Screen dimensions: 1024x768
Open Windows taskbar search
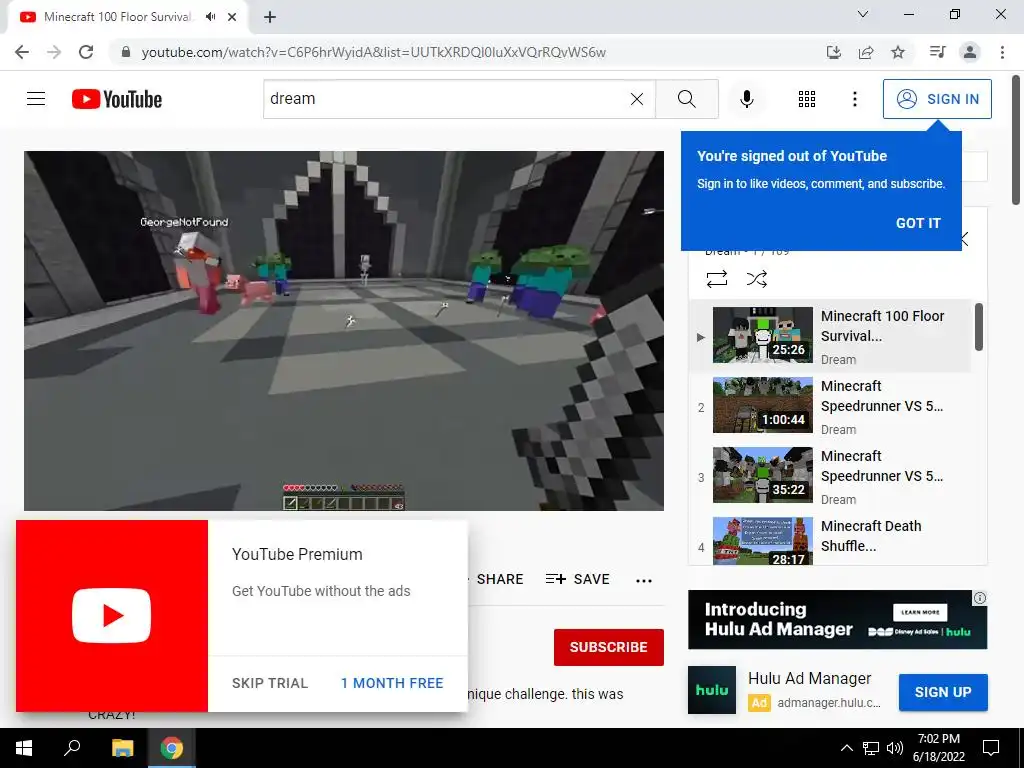72,748
